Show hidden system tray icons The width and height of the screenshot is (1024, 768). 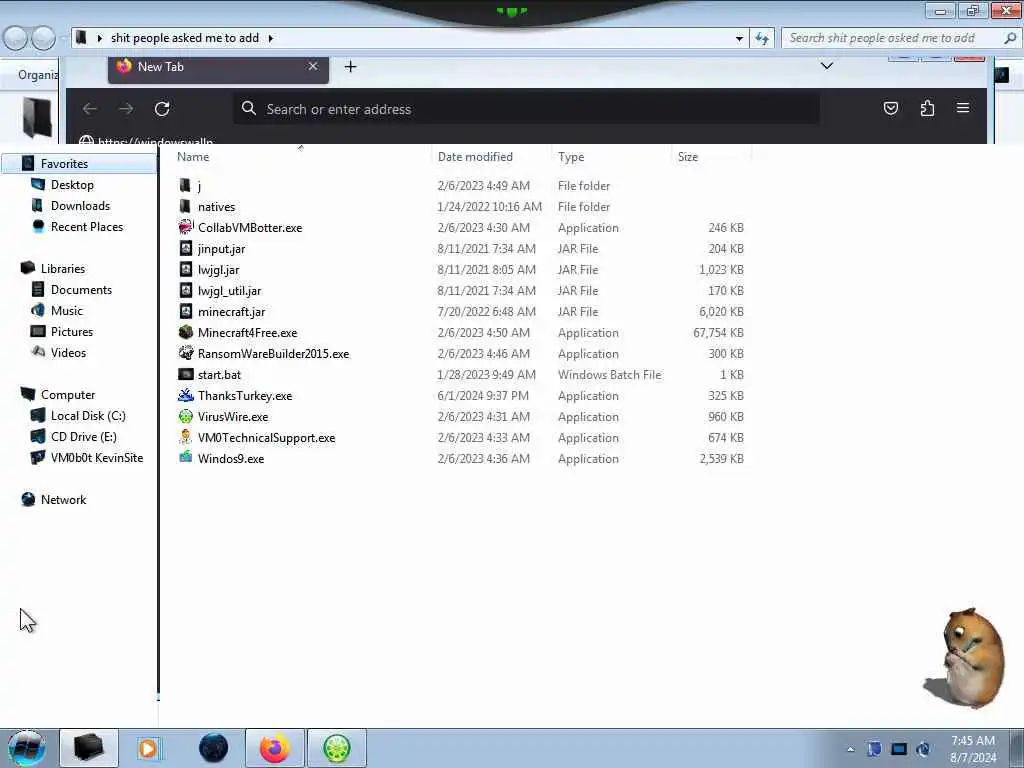coord(850,749)
